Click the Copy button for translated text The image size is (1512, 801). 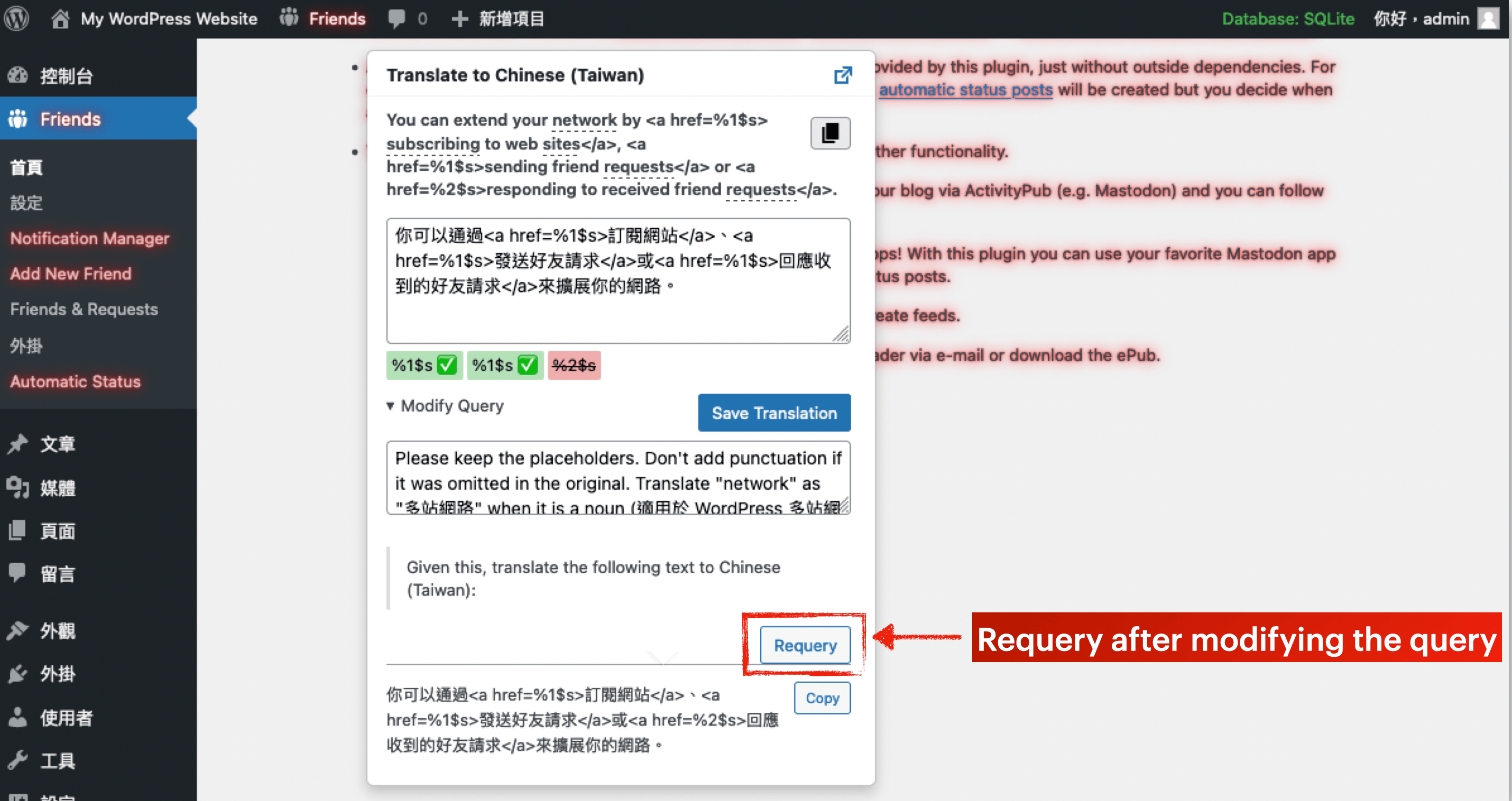pos(822,699)
